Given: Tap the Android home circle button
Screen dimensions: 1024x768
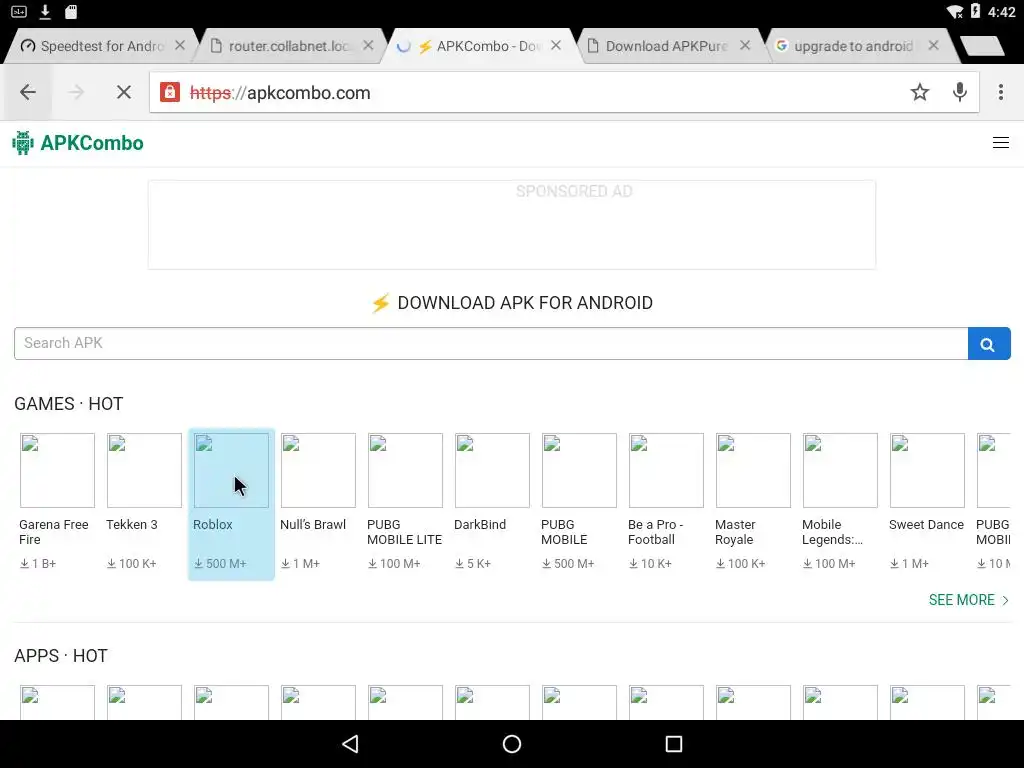Looking at the screenshot, I should [512, 743].
